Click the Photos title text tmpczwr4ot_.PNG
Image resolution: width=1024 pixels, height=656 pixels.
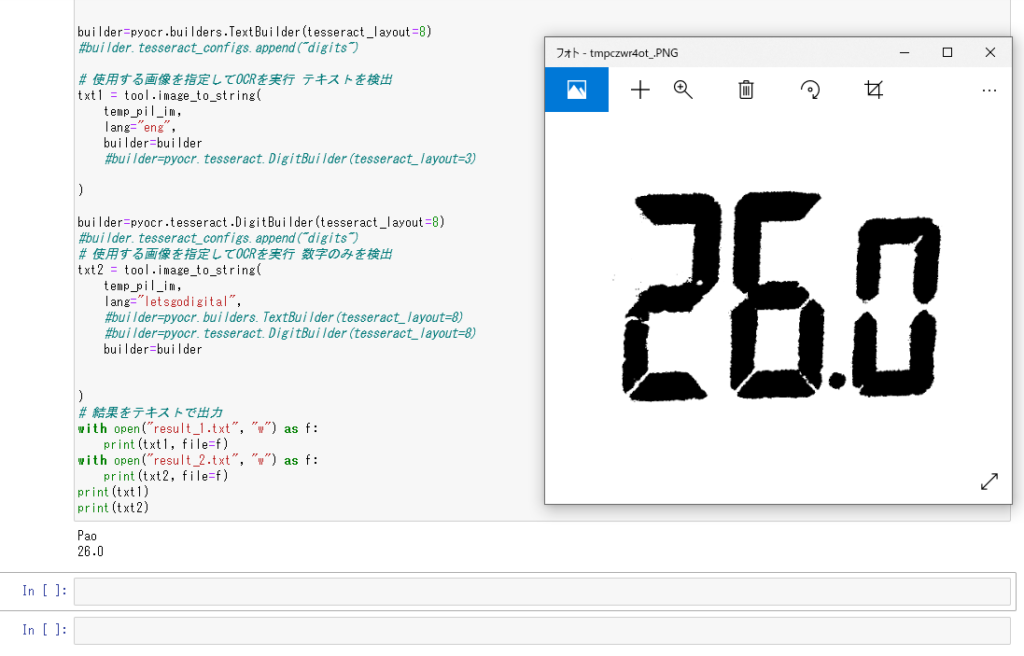(x=634, y=53)
